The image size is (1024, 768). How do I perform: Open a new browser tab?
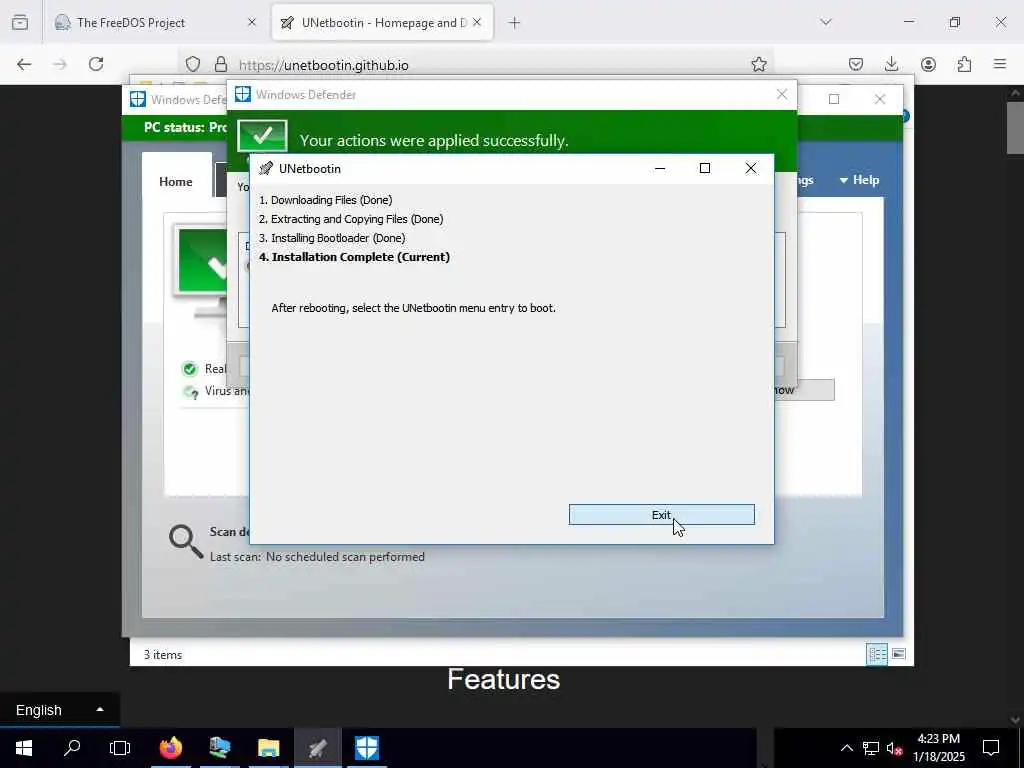coord(515,23)
